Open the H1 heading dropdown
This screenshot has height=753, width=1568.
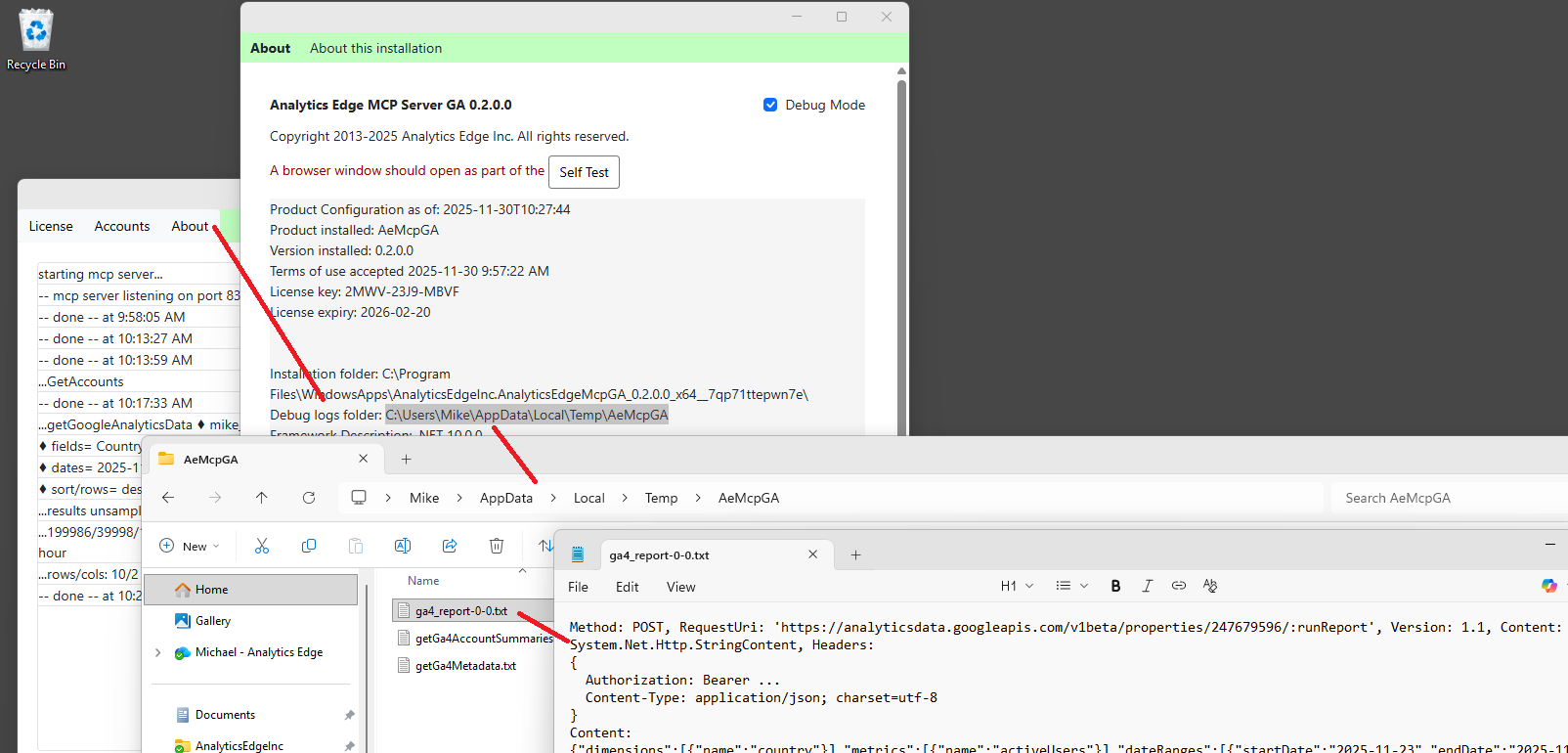coord(1017,586)
